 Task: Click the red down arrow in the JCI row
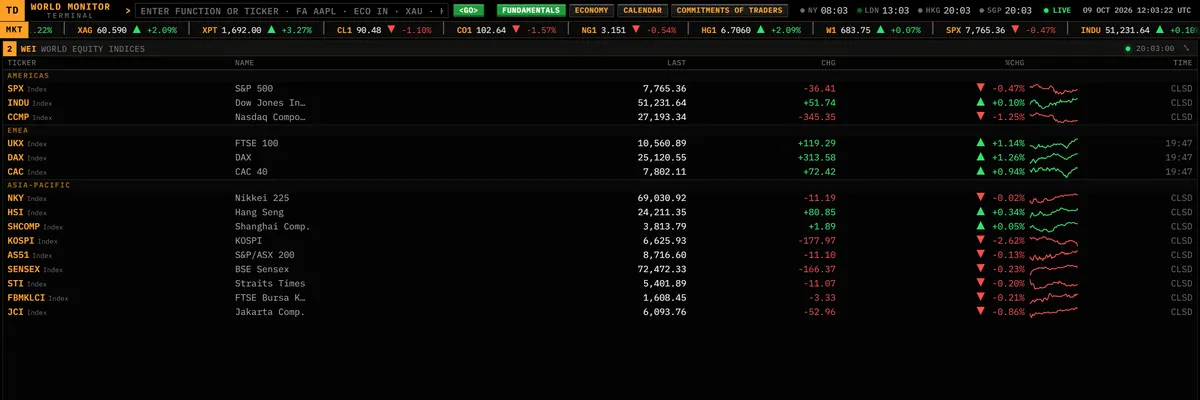tap(981, 312)
